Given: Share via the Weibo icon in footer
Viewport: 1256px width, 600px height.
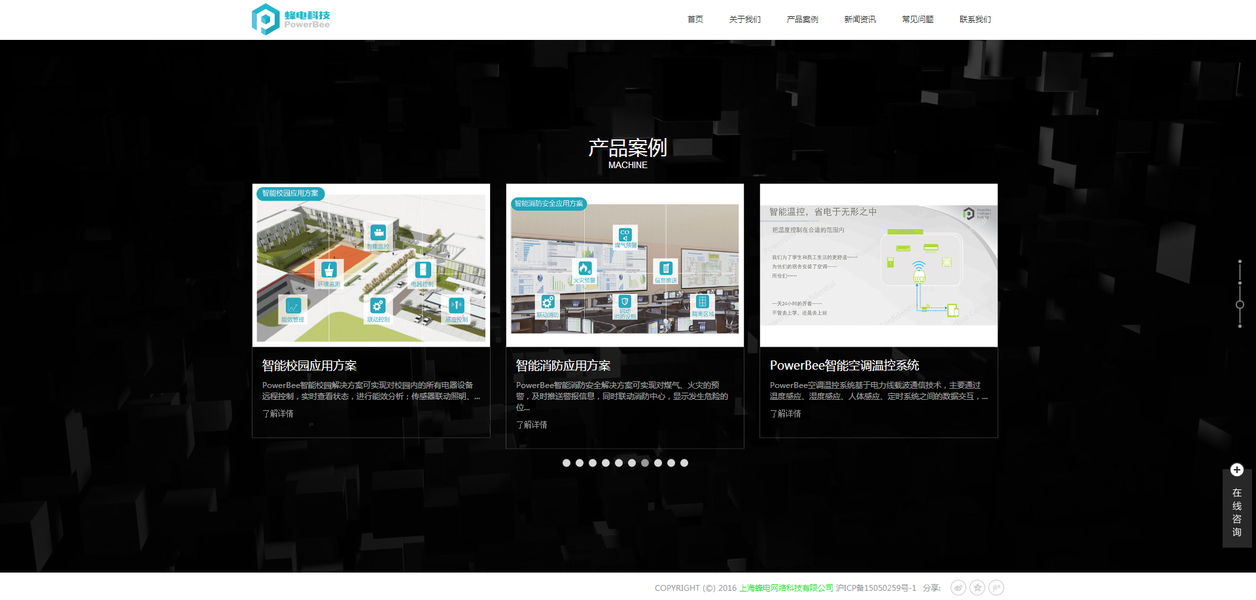Looking at the screenshot, I should 958,588.
